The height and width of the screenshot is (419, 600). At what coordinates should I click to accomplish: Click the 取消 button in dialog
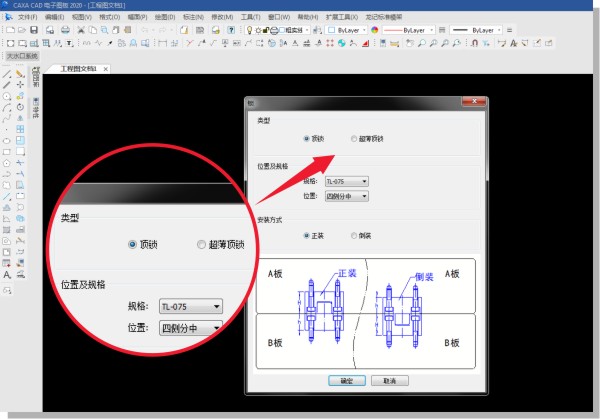point(390,381)
